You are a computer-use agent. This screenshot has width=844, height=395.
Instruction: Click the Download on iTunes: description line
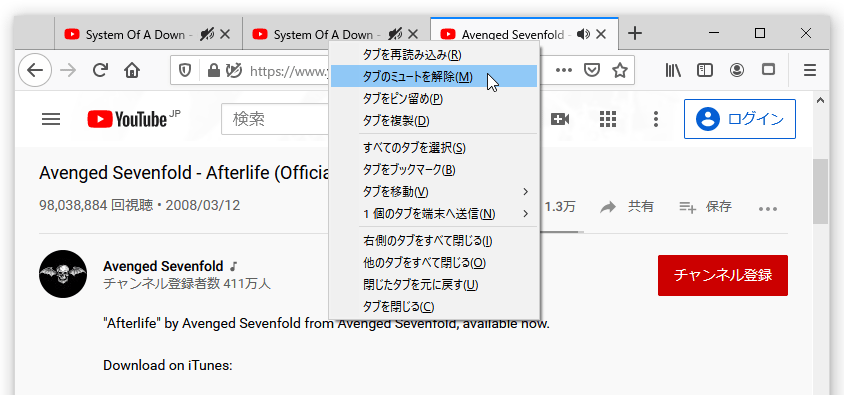[x=167, y=365]
